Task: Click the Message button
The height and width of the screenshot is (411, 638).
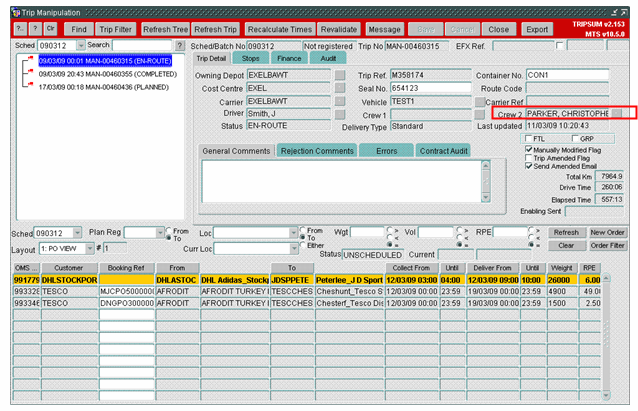Action: (385, 29)
